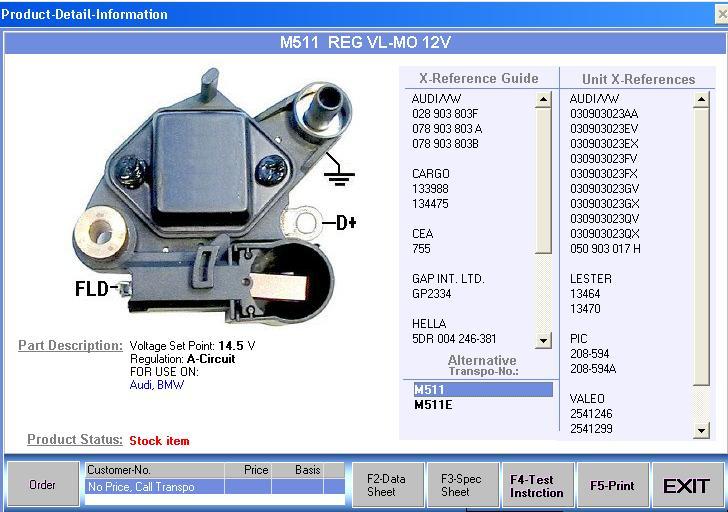
Task: Select unit reference 030903023GV
Action: click(604, 189)
